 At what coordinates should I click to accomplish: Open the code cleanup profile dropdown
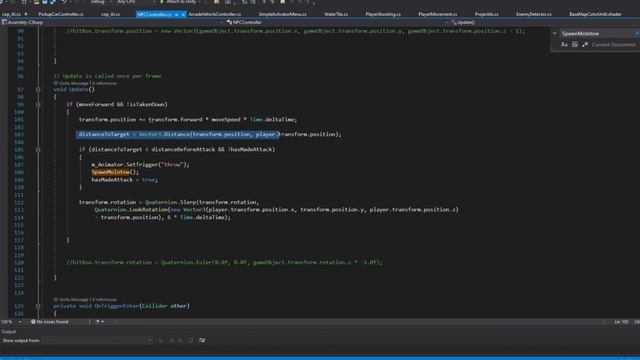(x=100, y=322)
